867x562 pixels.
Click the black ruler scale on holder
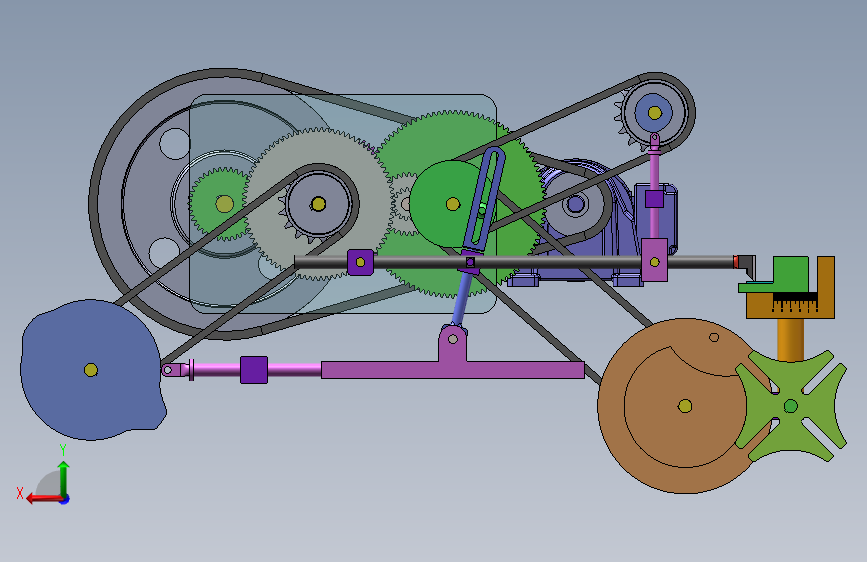[x=795, y=303]
